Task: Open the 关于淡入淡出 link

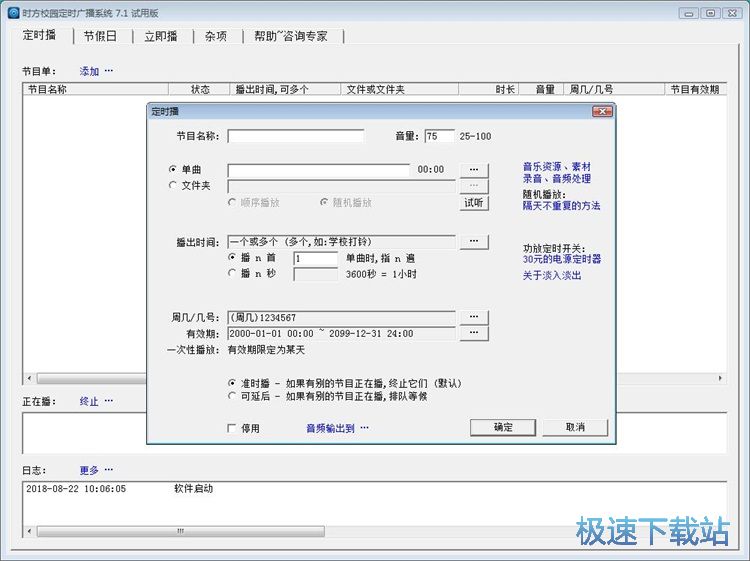Action: (552, 275)
